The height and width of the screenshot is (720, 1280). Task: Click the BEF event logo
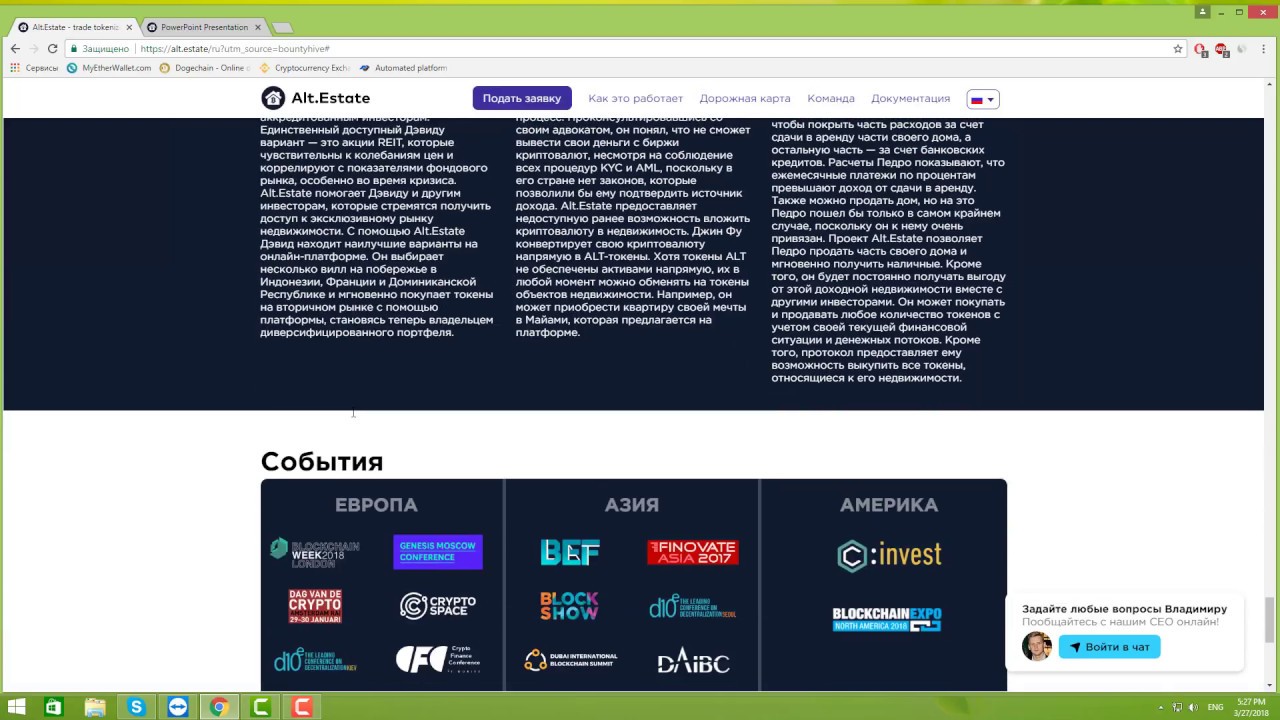point(570,552)
